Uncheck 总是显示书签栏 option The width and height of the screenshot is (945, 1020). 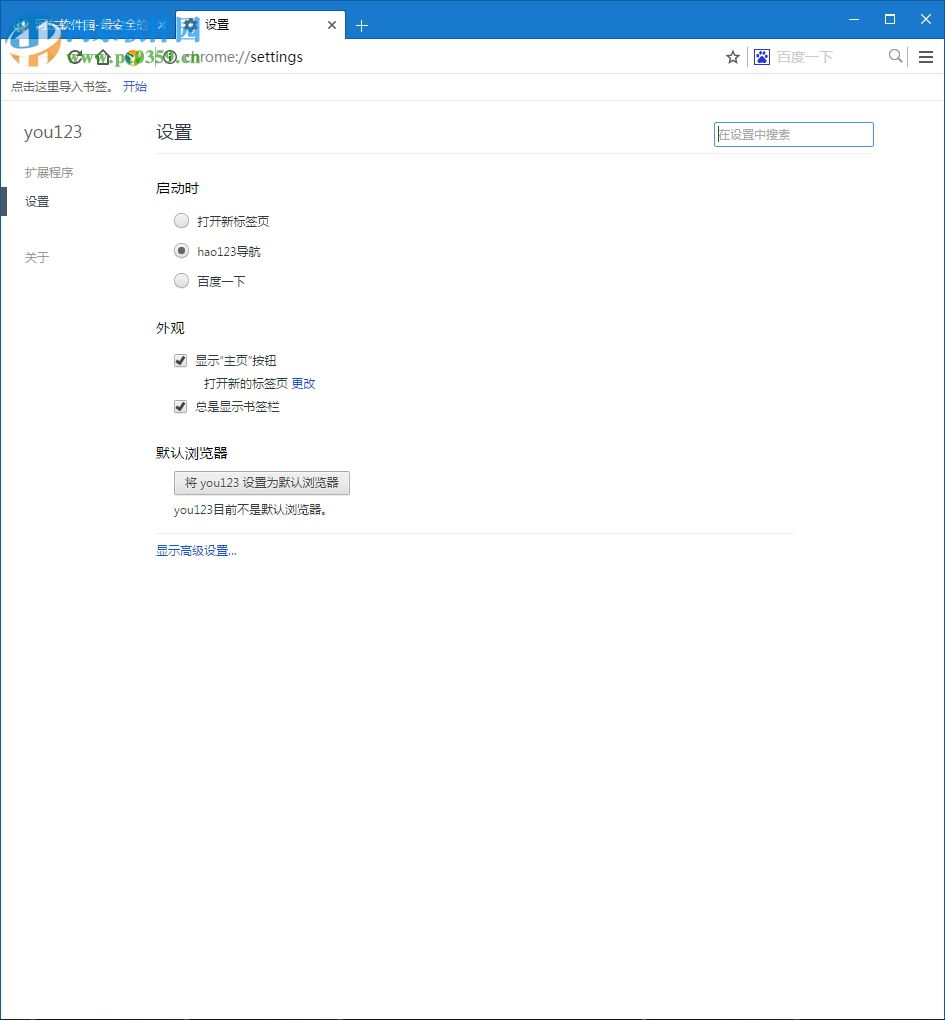tap(180, 407)
